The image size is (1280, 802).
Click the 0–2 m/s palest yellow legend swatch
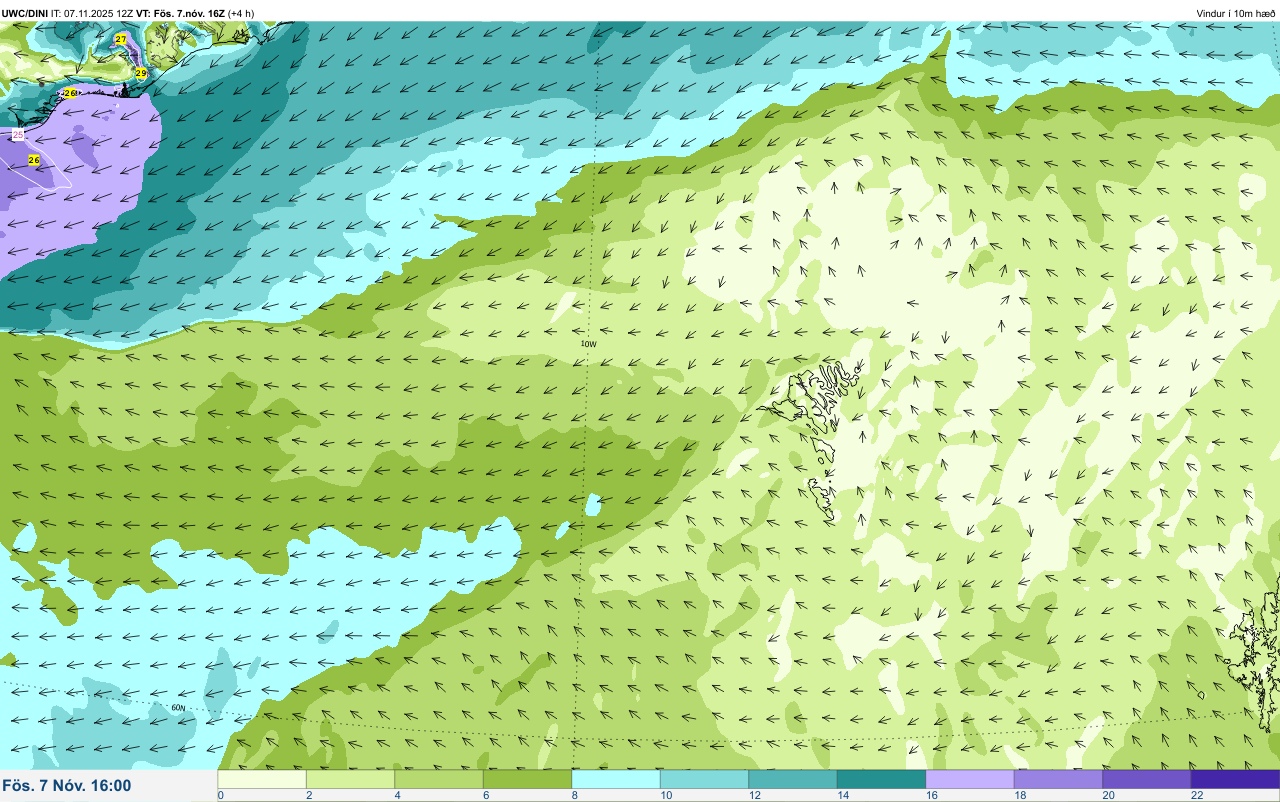coord(262,779)
